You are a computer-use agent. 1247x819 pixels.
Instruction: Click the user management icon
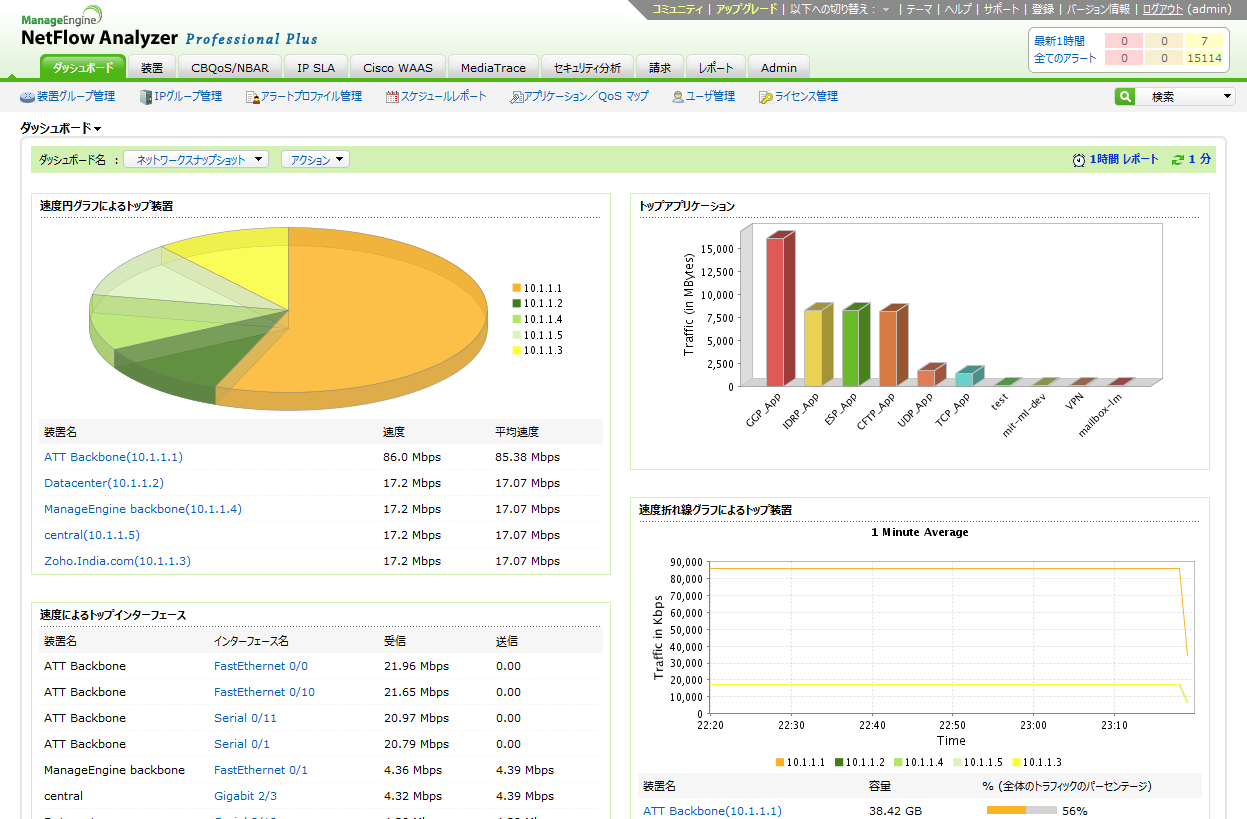pos(677,97)
